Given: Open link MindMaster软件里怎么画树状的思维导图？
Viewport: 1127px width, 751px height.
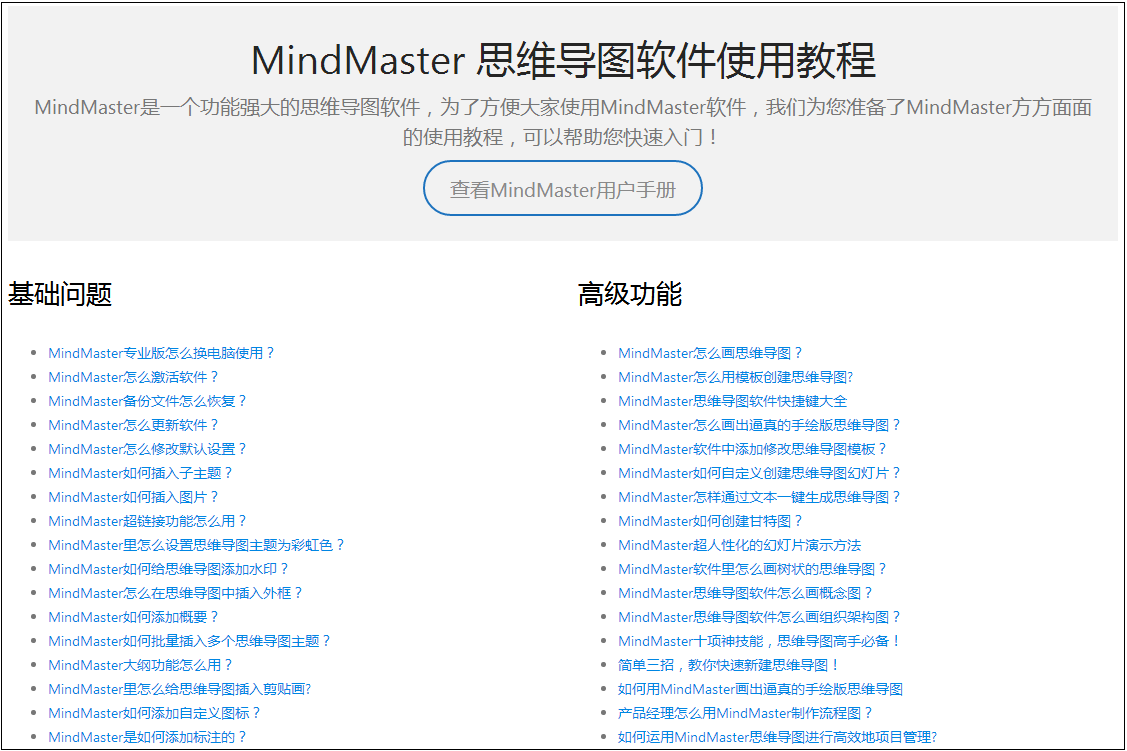Looking at the screenshot, I should [x=753, y=569].
